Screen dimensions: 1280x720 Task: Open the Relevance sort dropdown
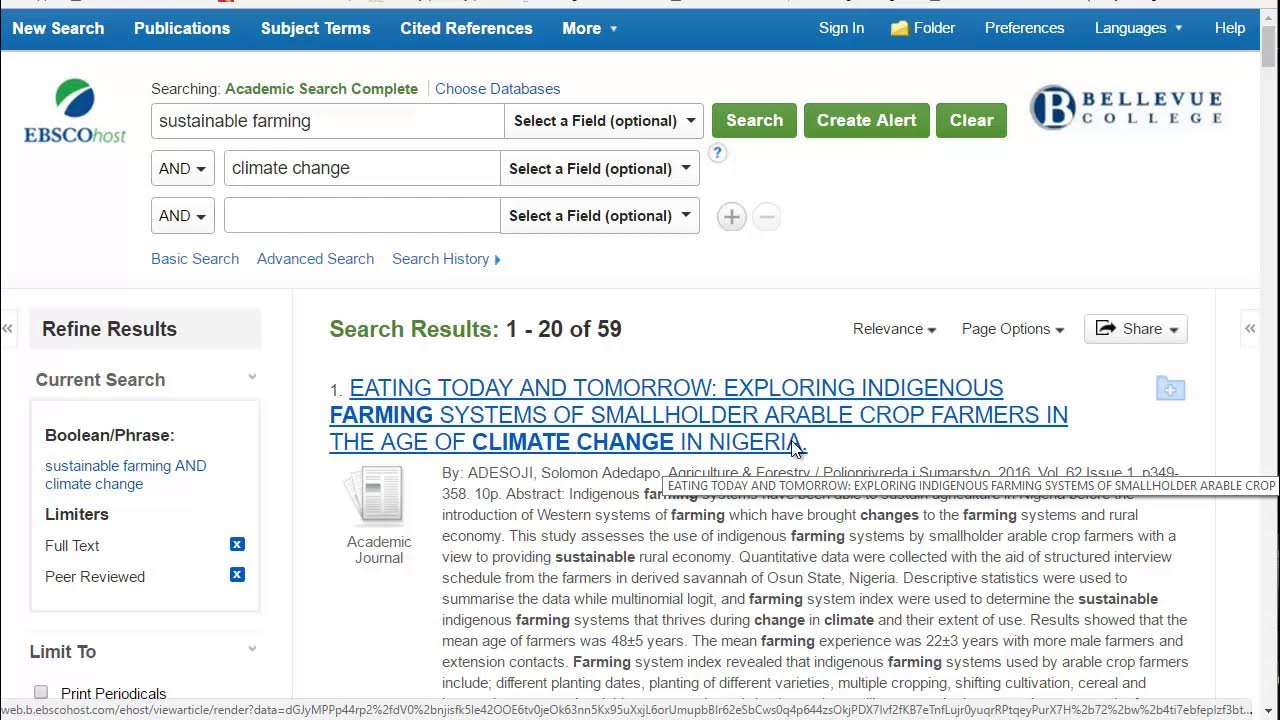tap(894, 329)
